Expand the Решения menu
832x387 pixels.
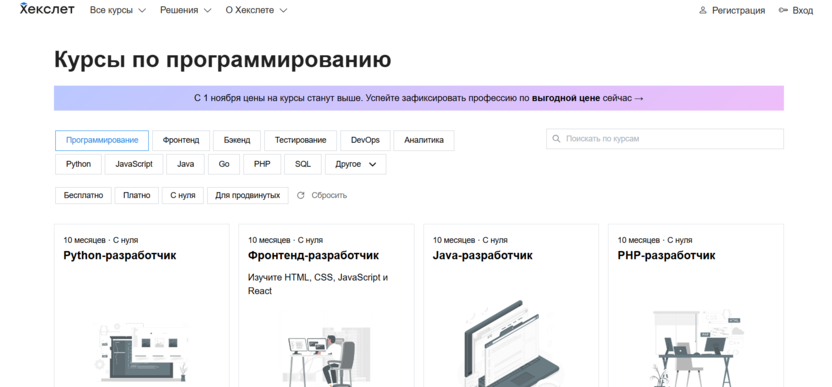pos(186,10)
